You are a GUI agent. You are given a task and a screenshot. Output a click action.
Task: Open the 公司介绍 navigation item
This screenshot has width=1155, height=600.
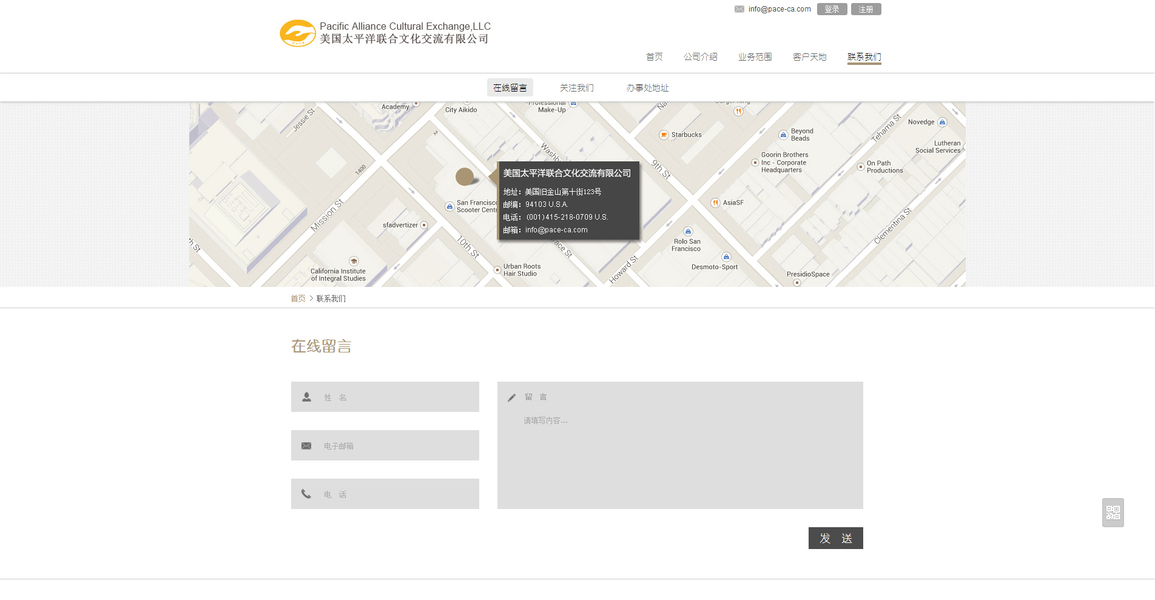click(700, 57)
